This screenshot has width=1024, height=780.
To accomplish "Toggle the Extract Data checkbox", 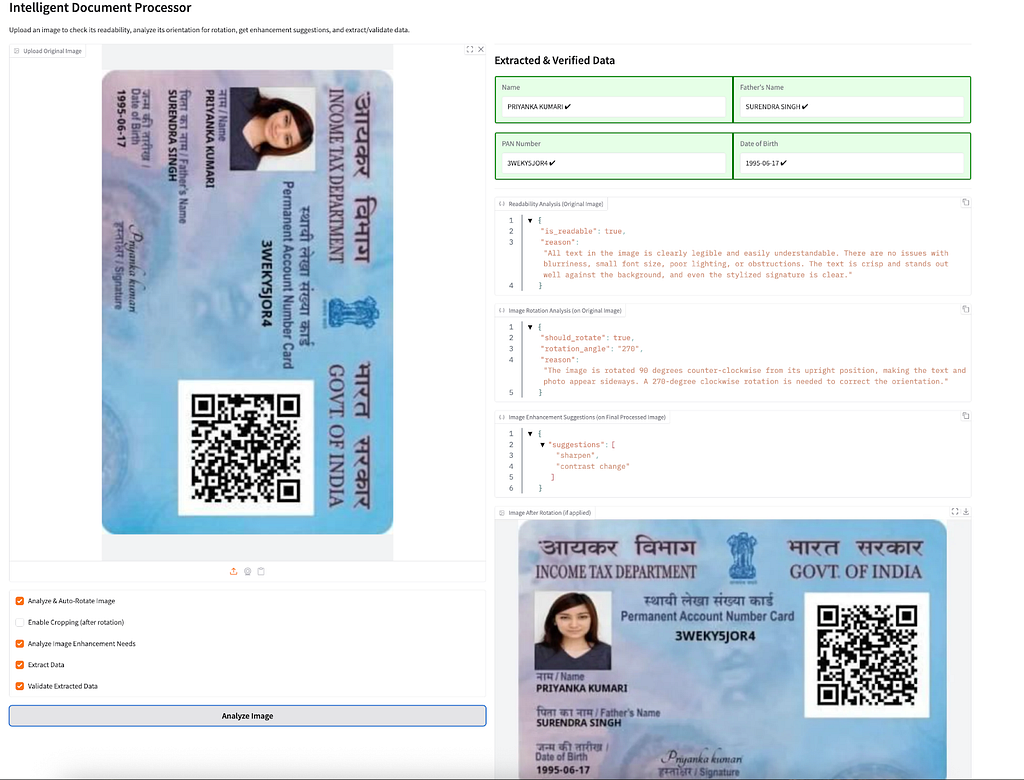I will [20, 665].
